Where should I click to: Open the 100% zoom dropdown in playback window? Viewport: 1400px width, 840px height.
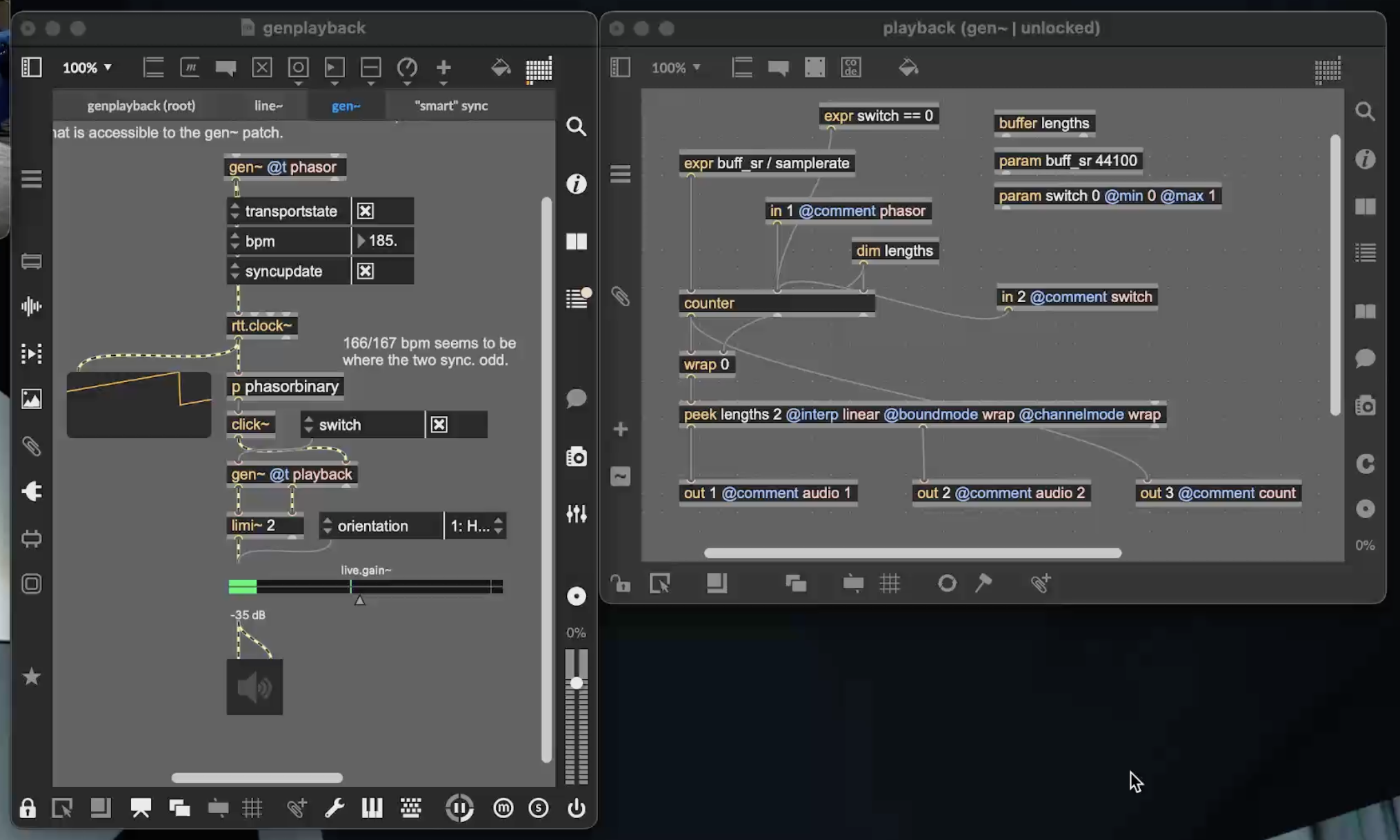coord(676,68)
